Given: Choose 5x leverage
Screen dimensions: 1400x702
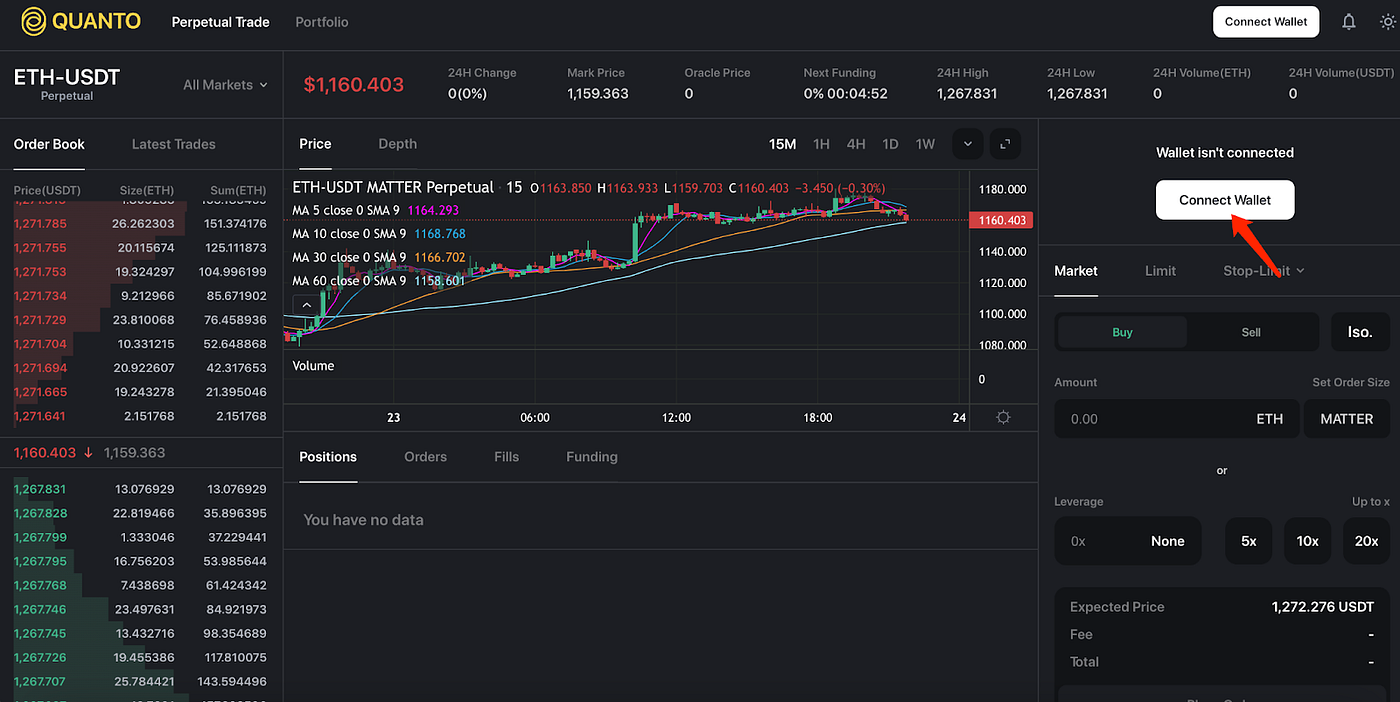Looking at the screenshot, I should click(1249, 541).
